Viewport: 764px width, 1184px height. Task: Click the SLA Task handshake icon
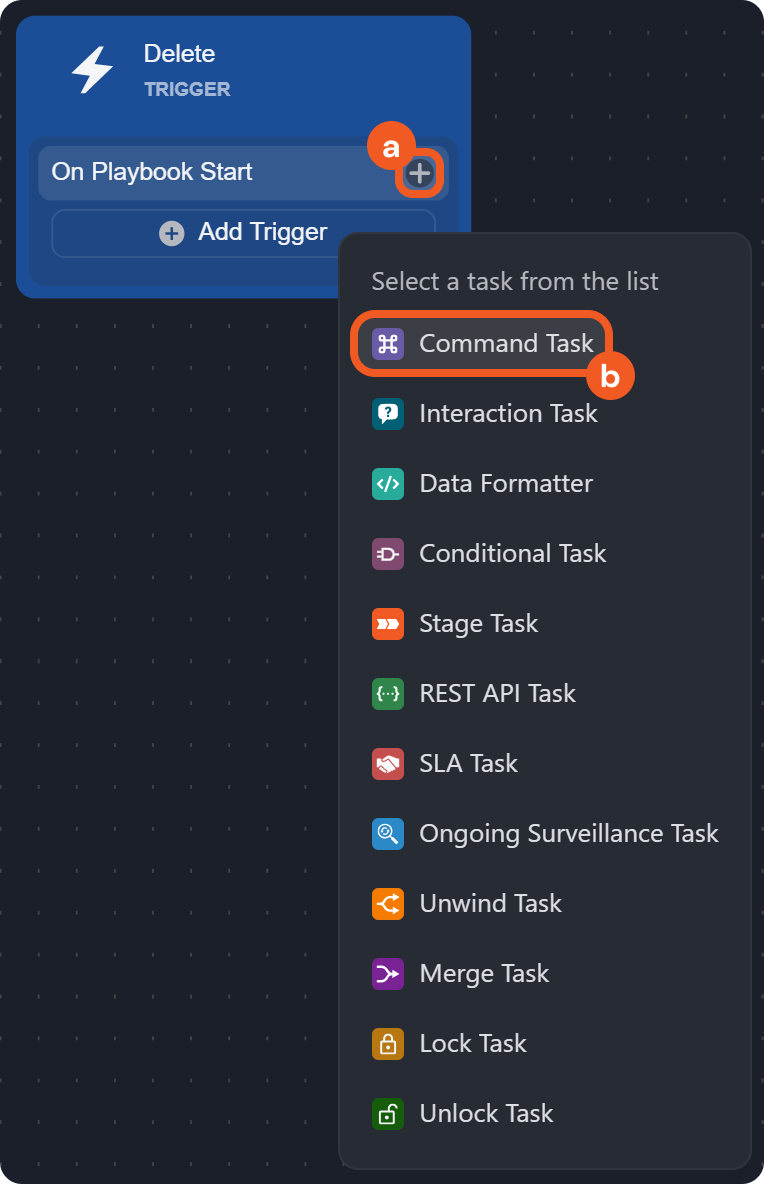point(387,764)
